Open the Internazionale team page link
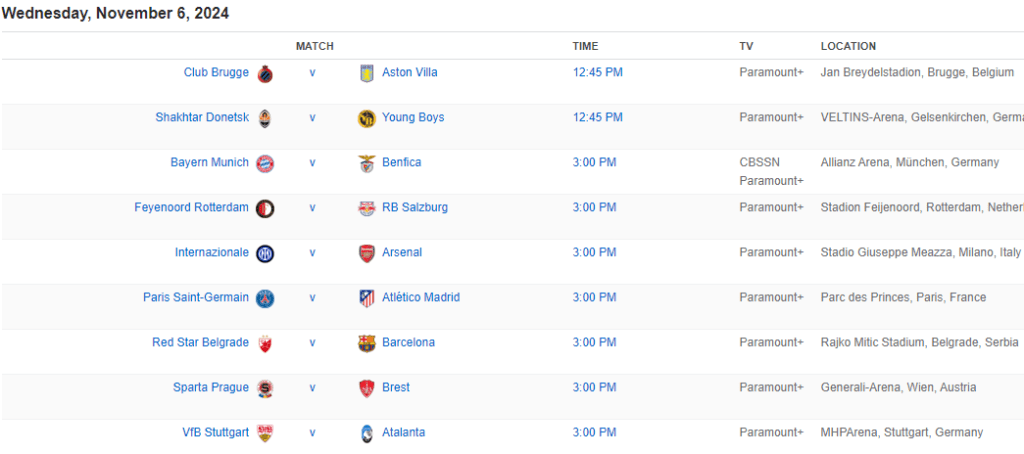This screenshot has width=1024, height=454. click(211, 252)
